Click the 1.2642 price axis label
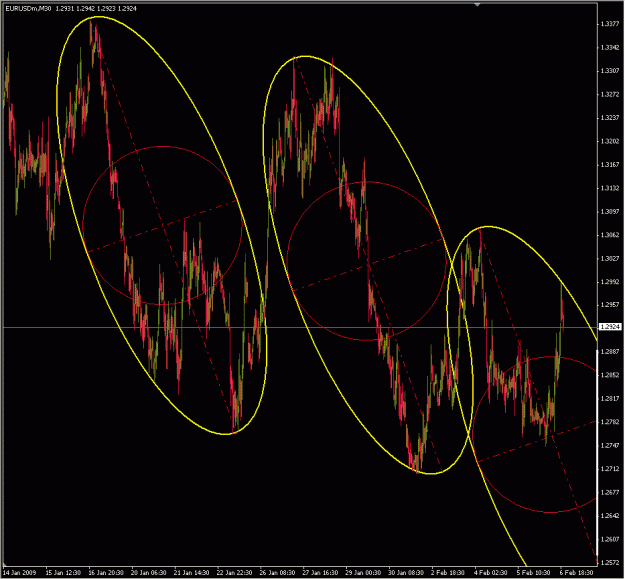 point(610,516)
